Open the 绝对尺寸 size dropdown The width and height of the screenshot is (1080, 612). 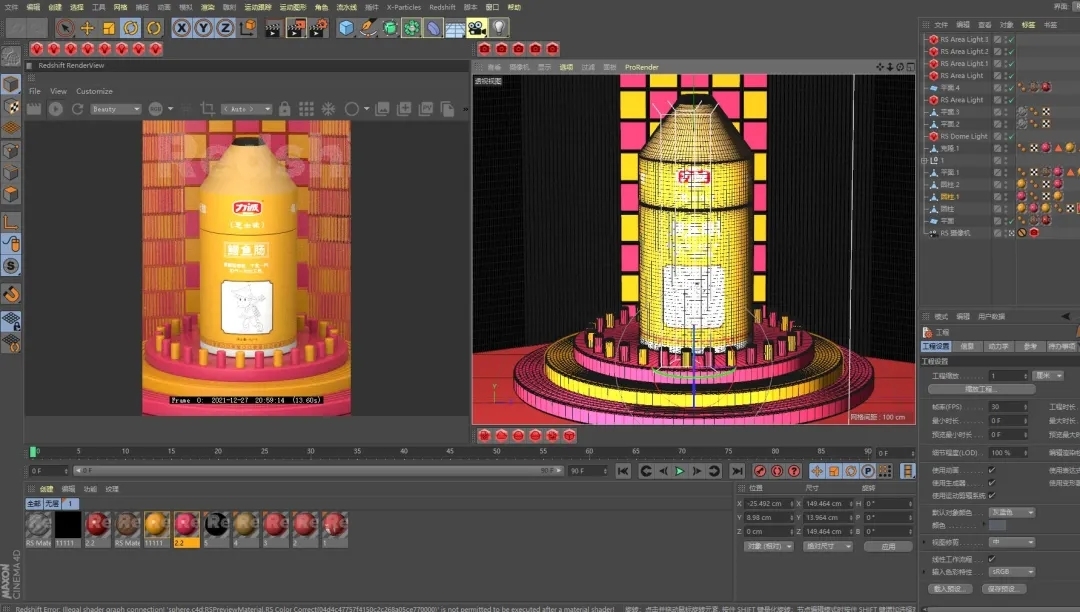(x=829, y=546)
